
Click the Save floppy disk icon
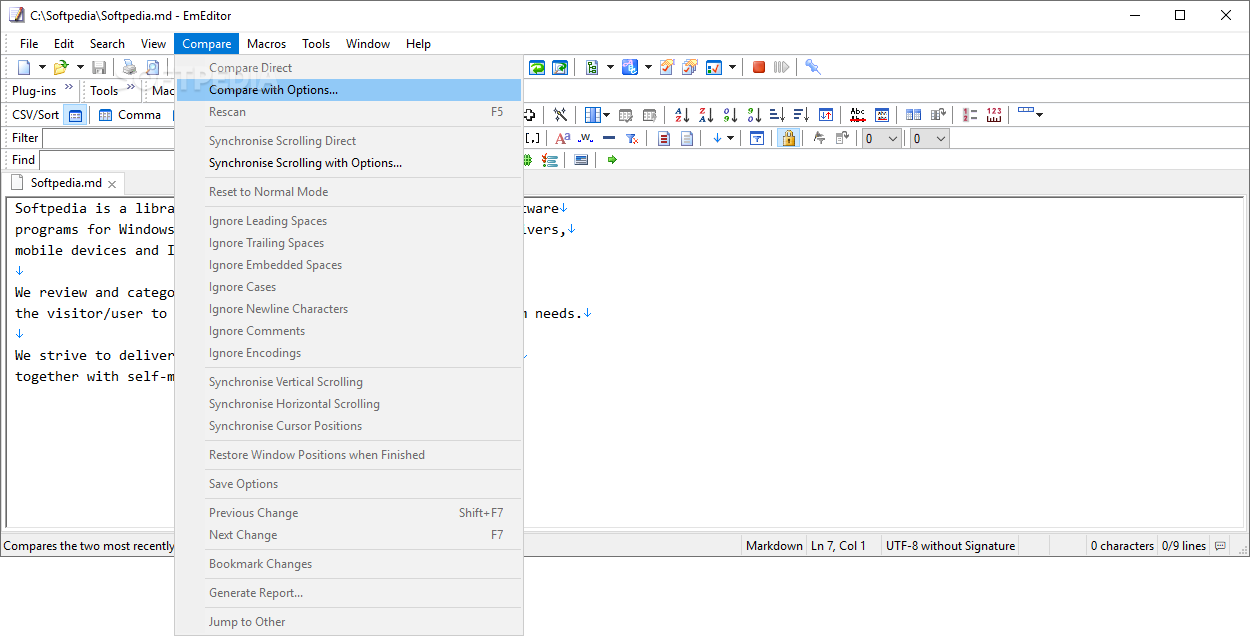(99, 67)
